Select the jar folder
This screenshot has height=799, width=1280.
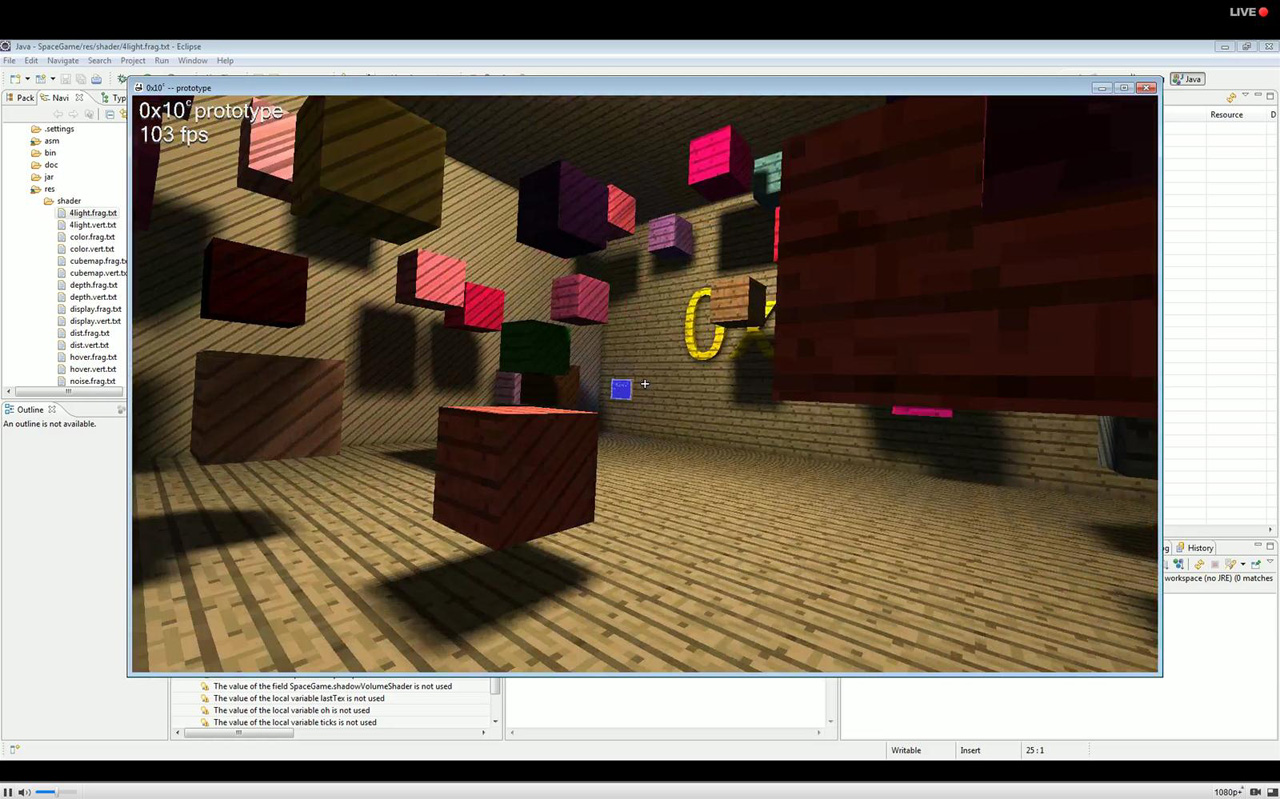43,177
